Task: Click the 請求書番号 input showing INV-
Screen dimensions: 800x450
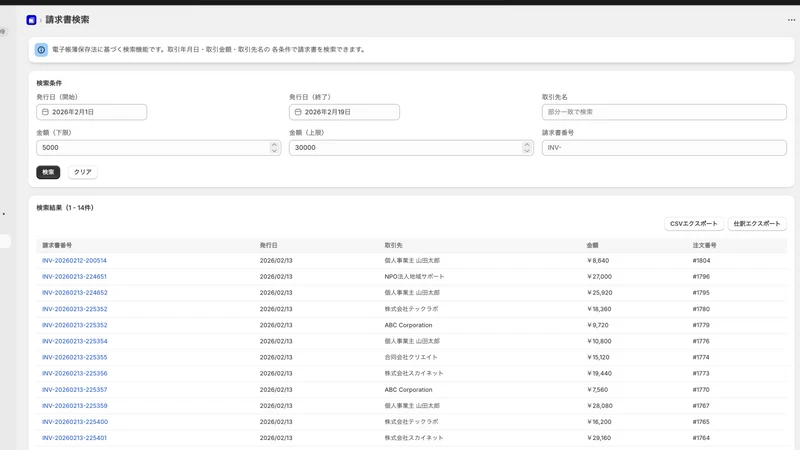Action: click(x=664, y=147)
